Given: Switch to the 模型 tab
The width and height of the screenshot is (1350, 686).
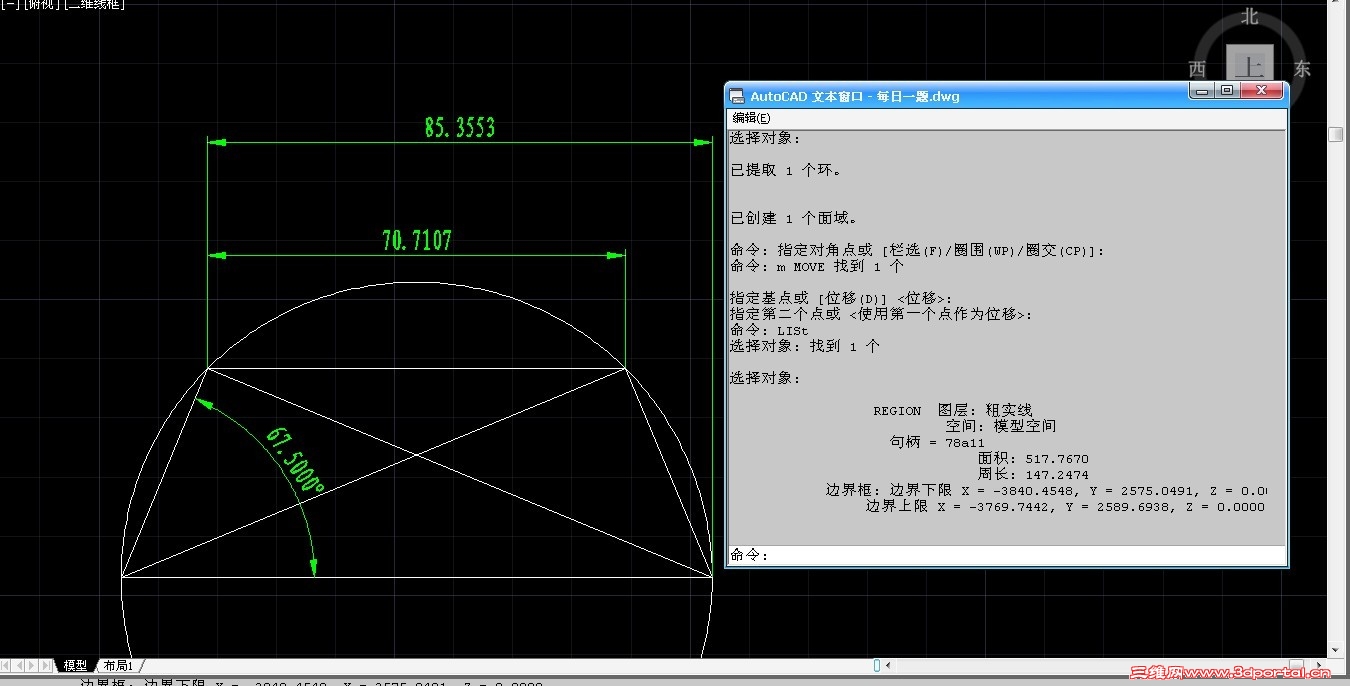Looking at the screenshot, I should [x=75, y=665].
